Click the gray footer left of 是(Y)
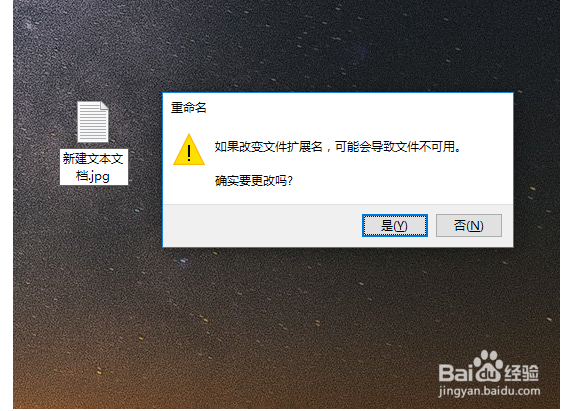Screen dimensions: 572x411 pyautogui.click(x=263, y=226)
